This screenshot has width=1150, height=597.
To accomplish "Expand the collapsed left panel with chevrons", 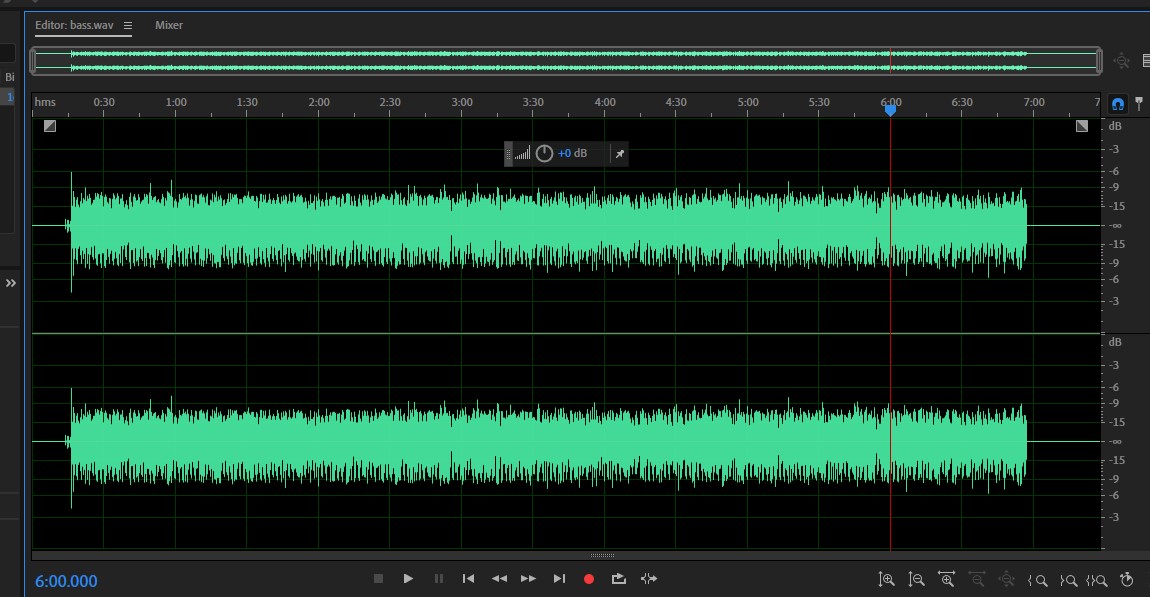I will tap(11, 283).
